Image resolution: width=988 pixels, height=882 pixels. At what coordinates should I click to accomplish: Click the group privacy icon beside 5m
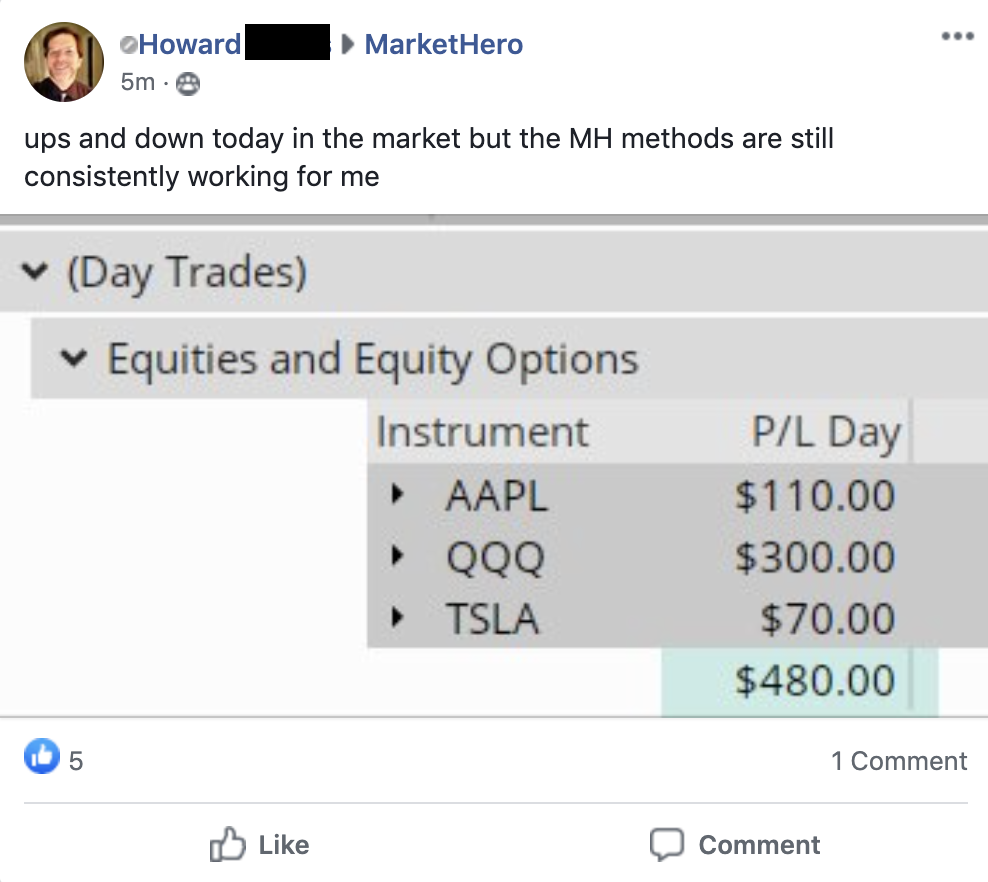tap(187, 85)
